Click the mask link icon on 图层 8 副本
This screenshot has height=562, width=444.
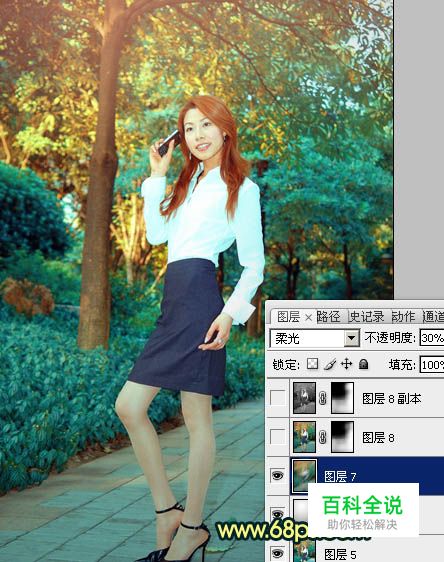pyautogui.click(x=323, y=398)
